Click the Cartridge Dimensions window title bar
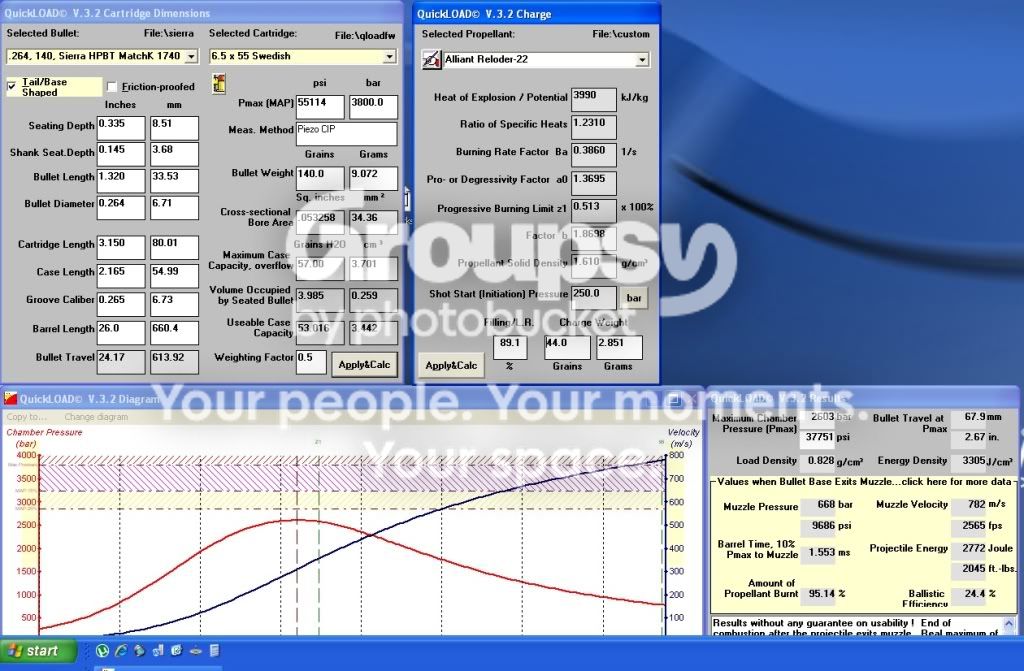Screen dimensions: 1024x671 [202, 13]
